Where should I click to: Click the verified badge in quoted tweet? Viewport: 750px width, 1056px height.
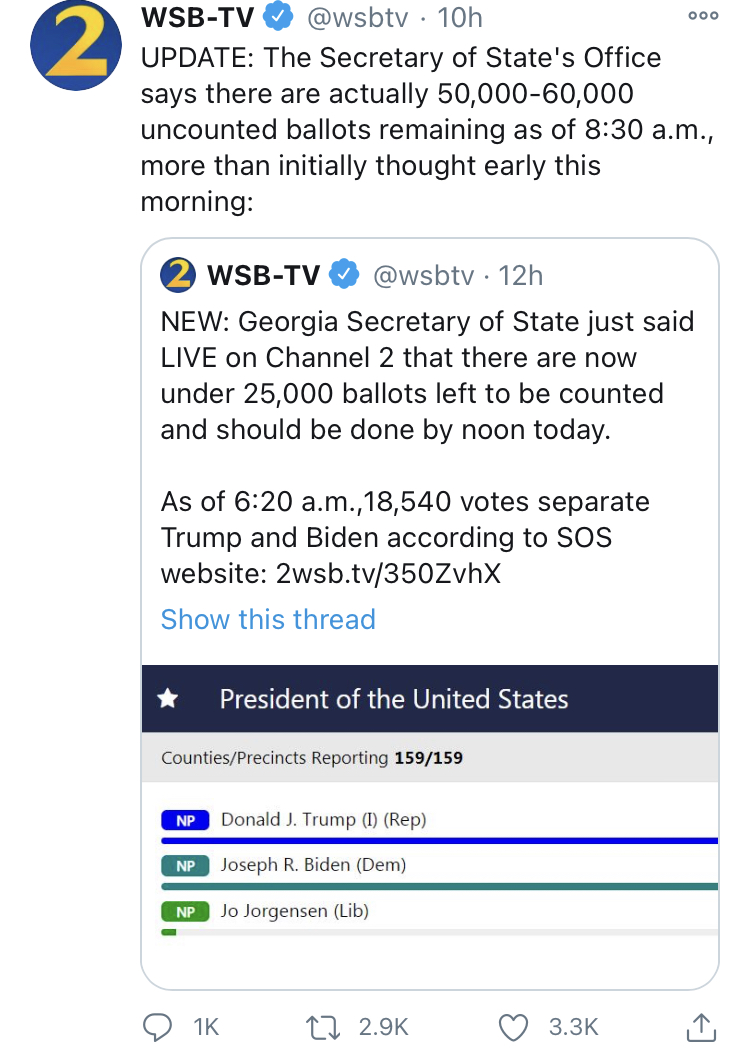coord(344,275)
